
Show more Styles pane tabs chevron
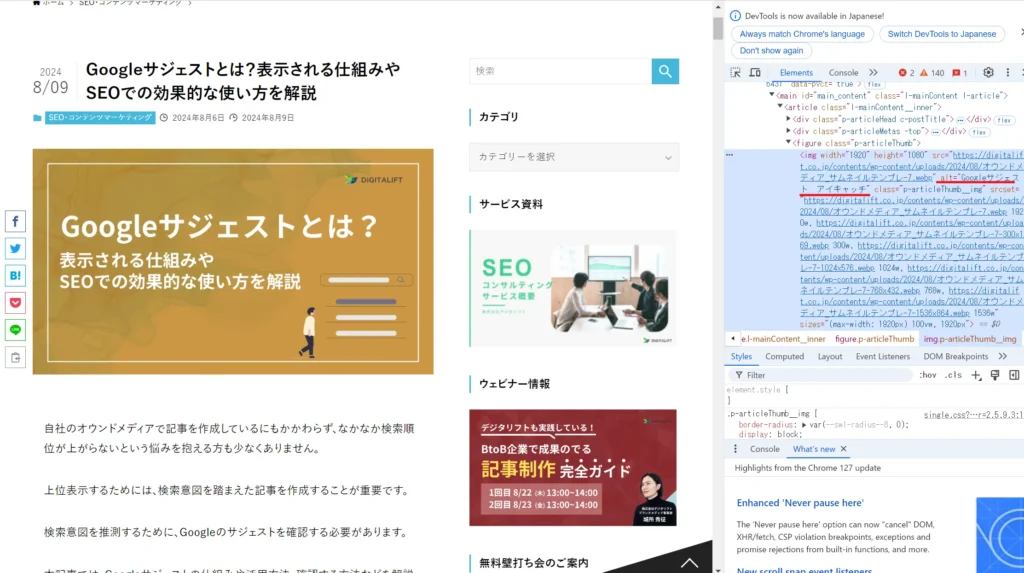(1002, 356)
